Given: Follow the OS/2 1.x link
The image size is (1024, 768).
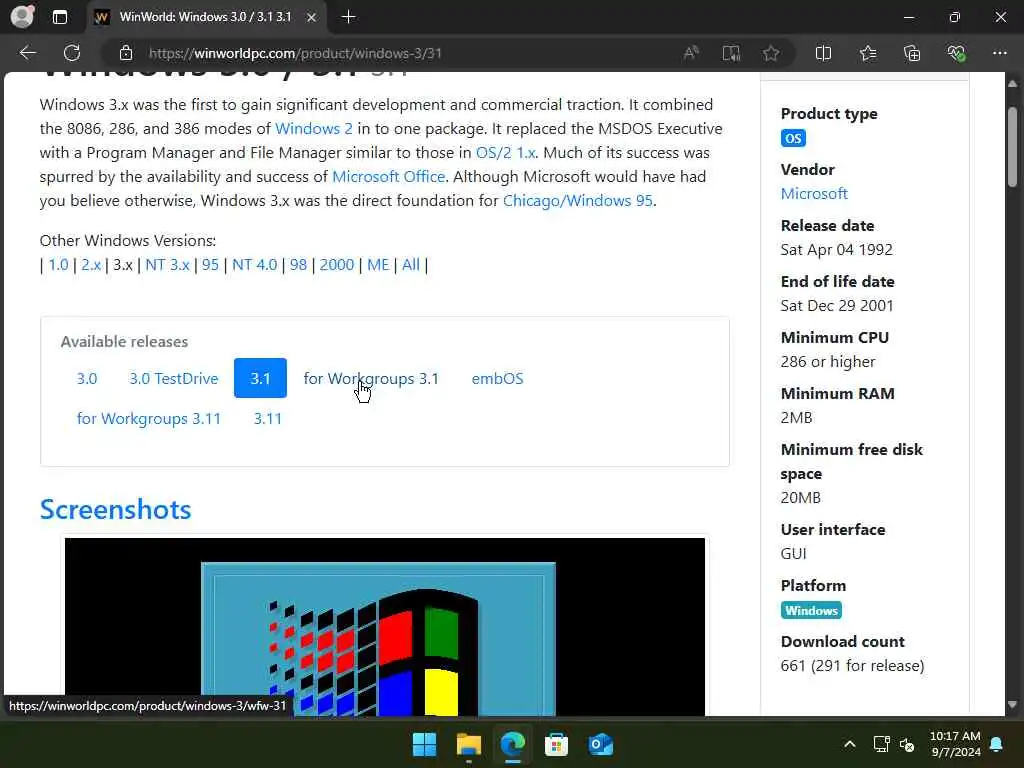Looking at the screenshot, I should pos(505,153).
